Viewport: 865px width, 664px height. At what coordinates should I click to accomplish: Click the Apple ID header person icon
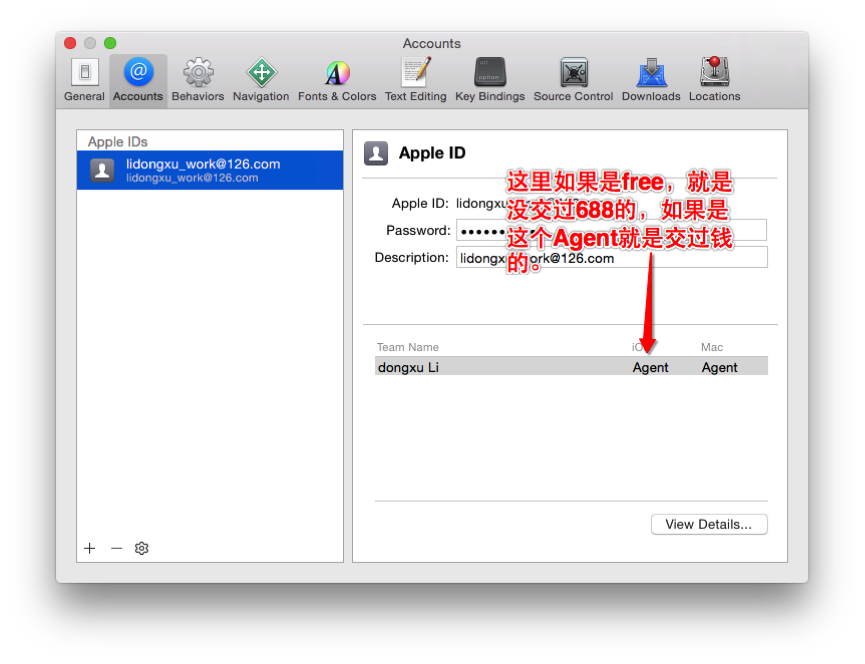tap(376, 153)
